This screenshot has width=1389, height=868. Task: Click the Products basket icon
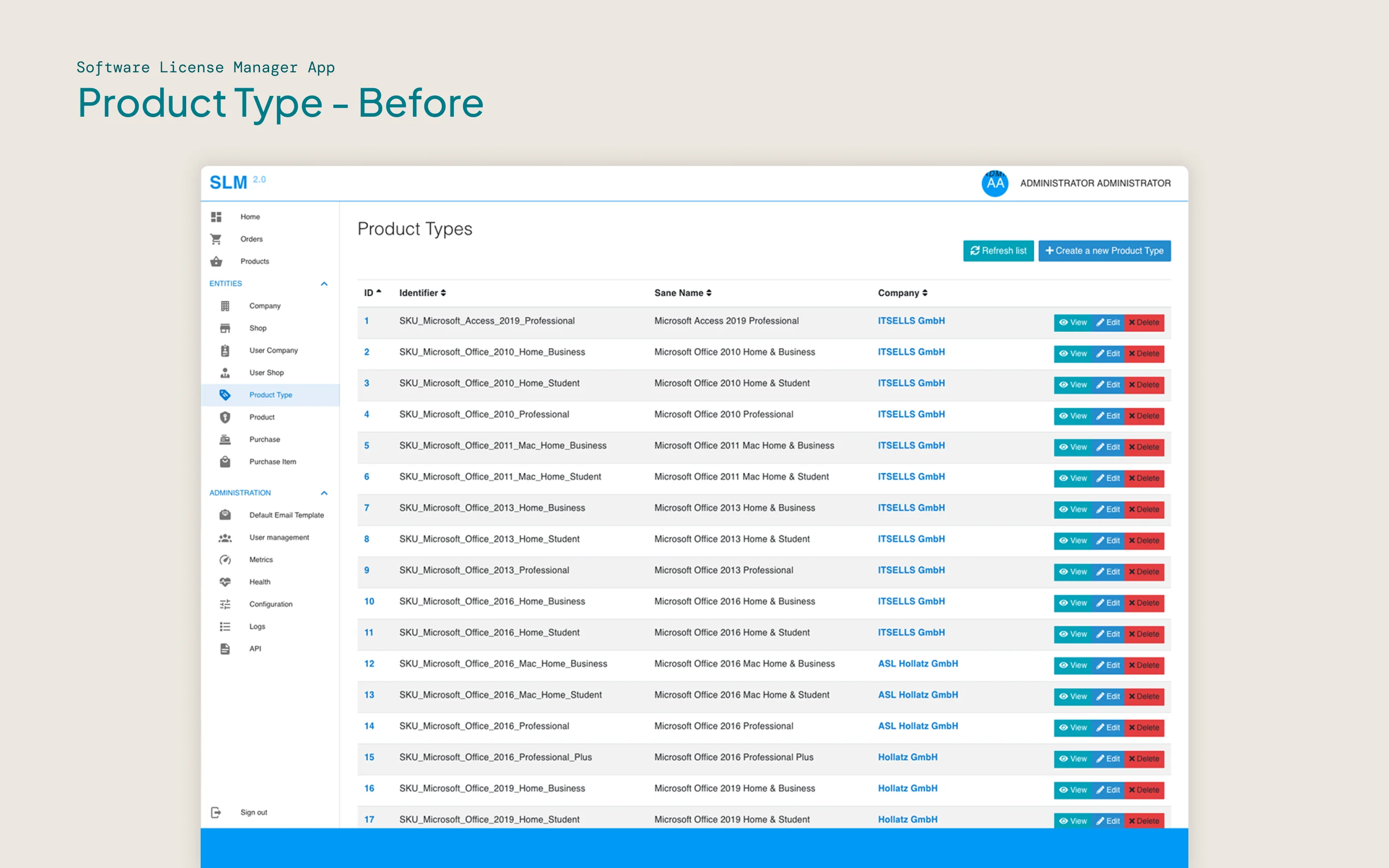(216, 261)
